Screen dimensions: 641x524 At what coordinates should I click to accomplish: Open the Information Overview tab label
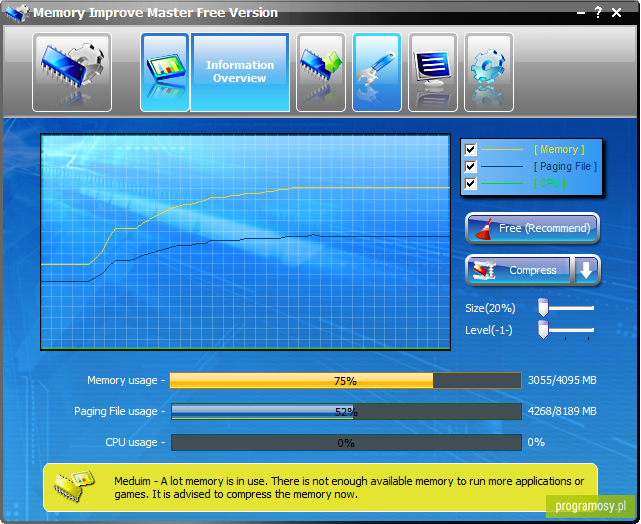(240, 72)
